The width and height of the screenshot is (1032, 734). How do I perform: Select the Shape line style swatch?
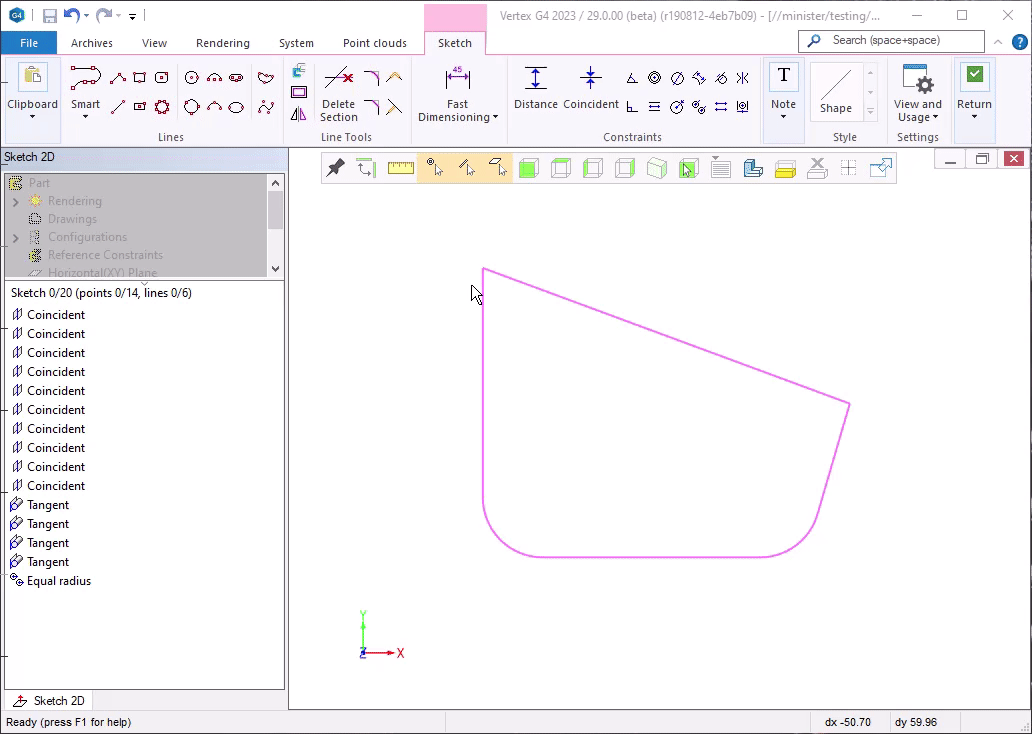pyautogui.click(x=835, y=90)
